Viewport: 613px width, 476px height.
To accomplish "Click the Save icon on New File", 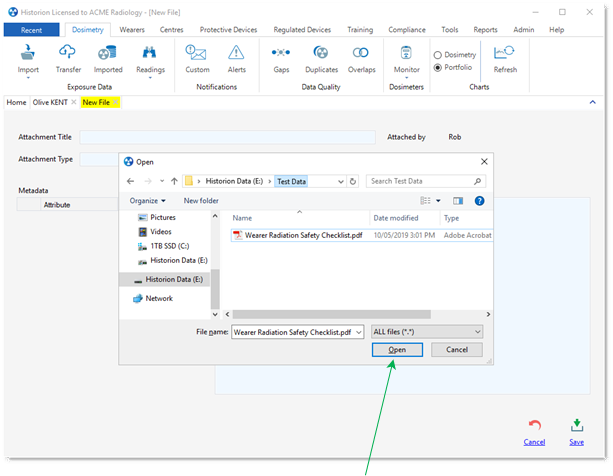I will coord(577,426).
